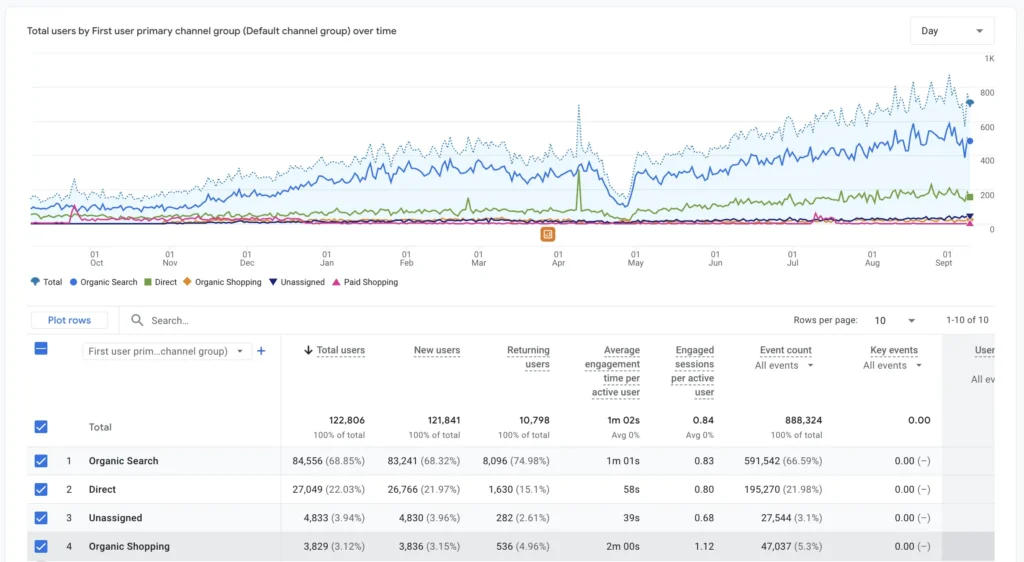Click the search magnifier icon
This screenshot has height=562, width=1024.
[x=137, y=320]
